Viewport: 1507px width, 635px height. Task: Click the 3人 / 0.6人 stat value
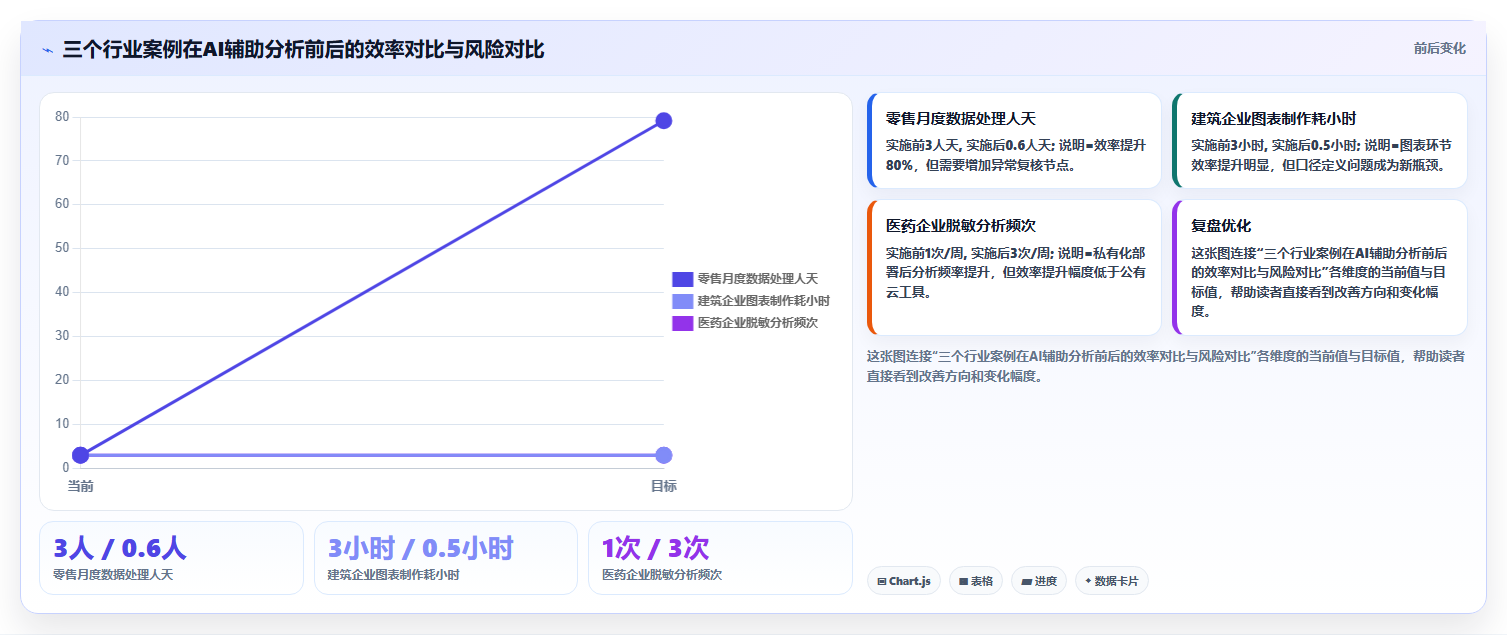click(120, 548)
